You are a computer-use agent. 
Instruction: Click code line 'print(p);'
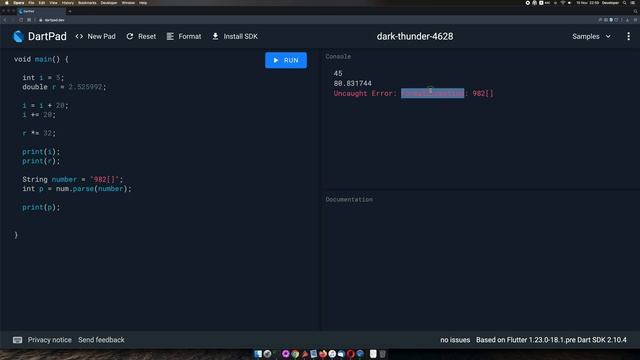[x=41, y=207]
